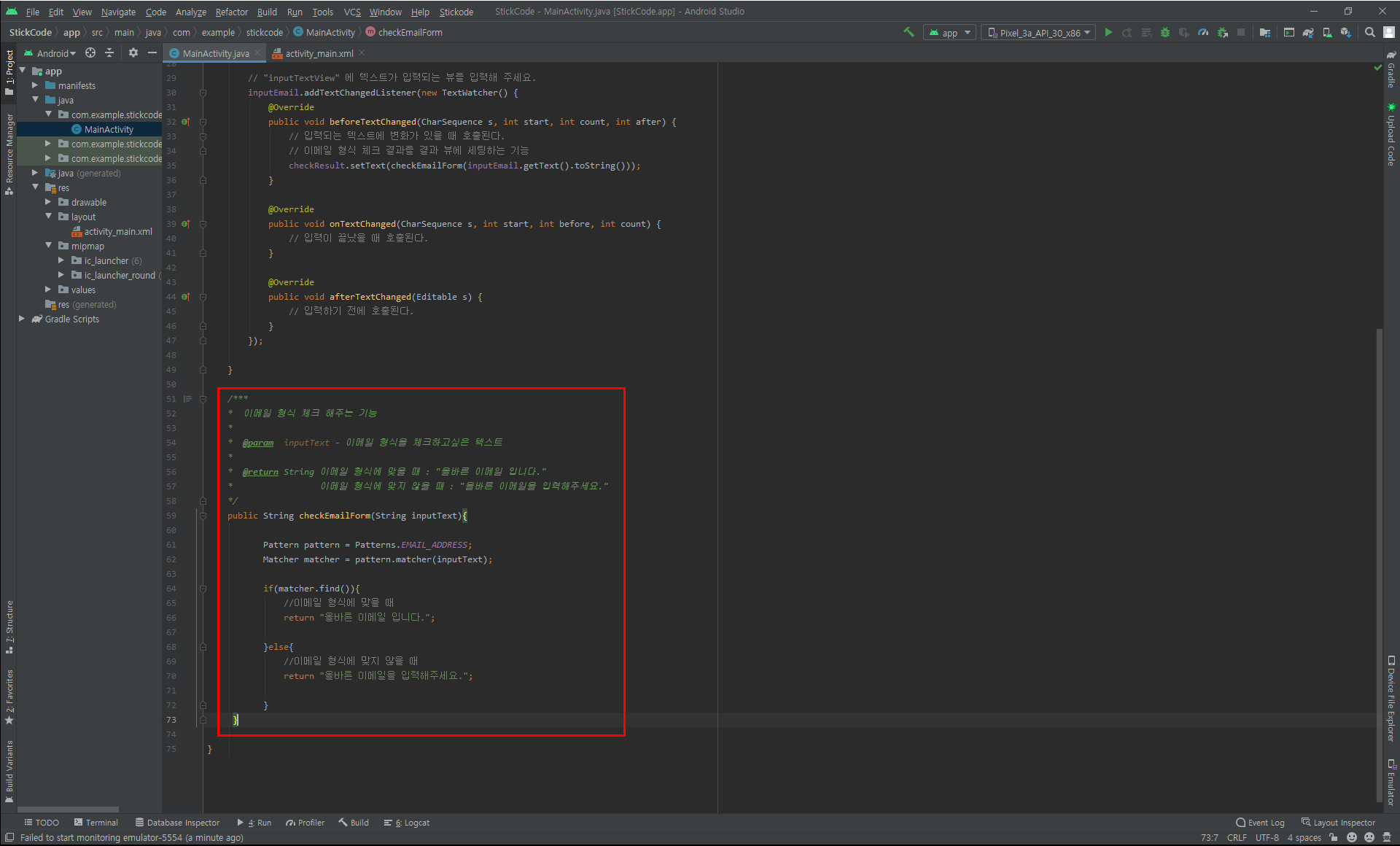Toggle the Structure tool window stripe

point(9,627)
